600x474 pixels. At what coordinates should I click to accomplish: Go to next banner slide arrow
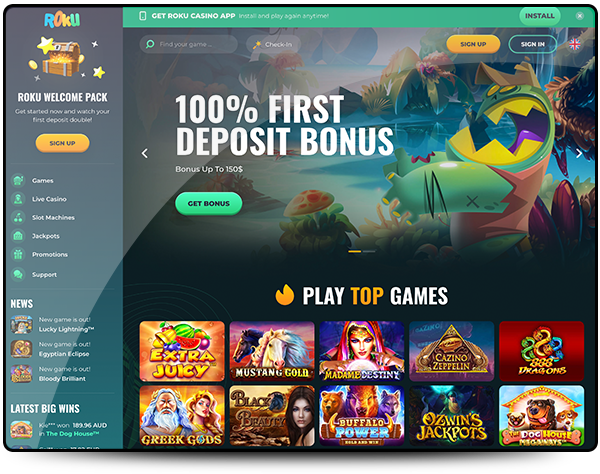tap(579, 153)
